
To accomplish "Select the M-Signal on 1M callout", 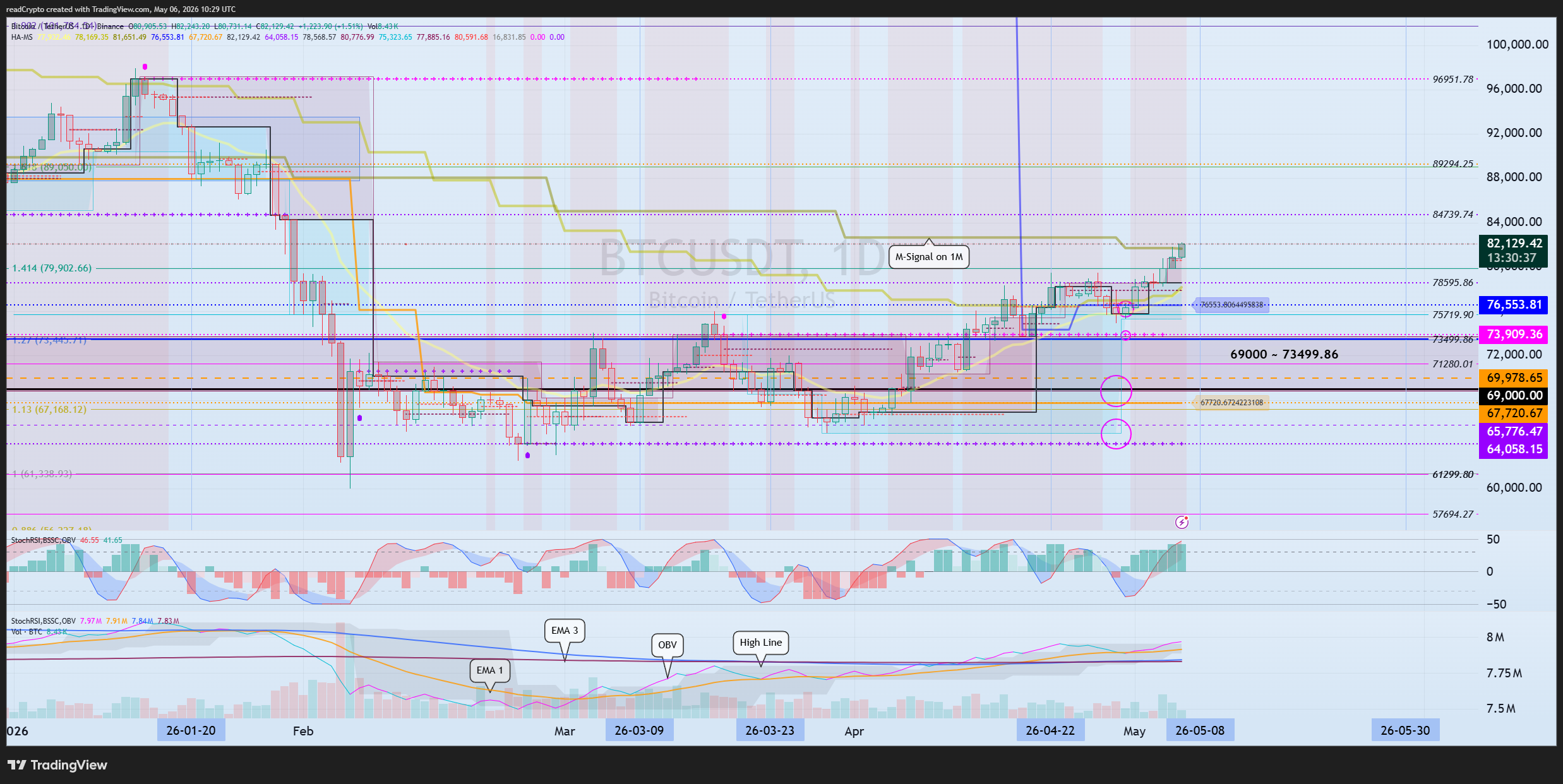I will click(x=929, y=256).
